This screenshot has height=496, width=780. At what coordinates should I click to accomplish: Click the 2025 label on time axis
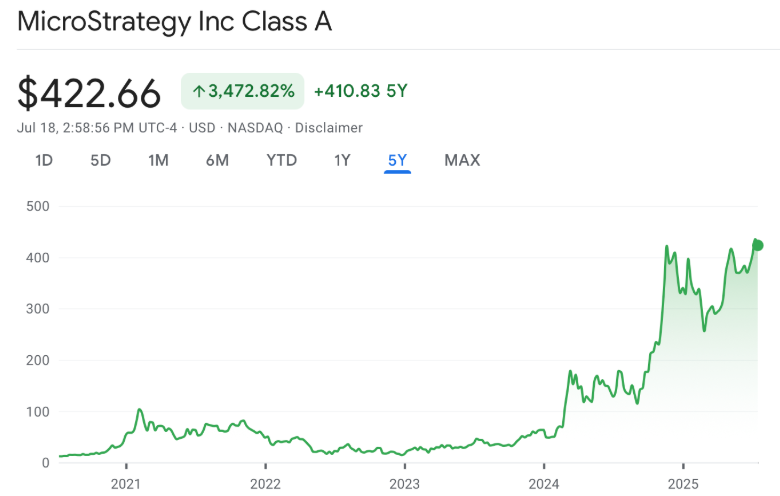[682, 482]
